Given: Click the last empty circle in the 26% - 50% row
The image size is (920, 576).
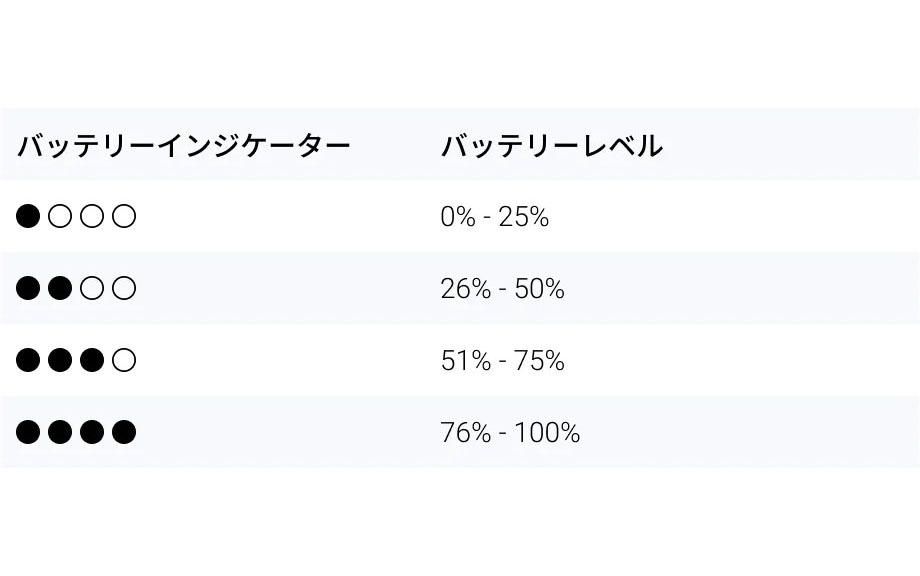Looking at the screenshot, I should click(x=123, y=289).
